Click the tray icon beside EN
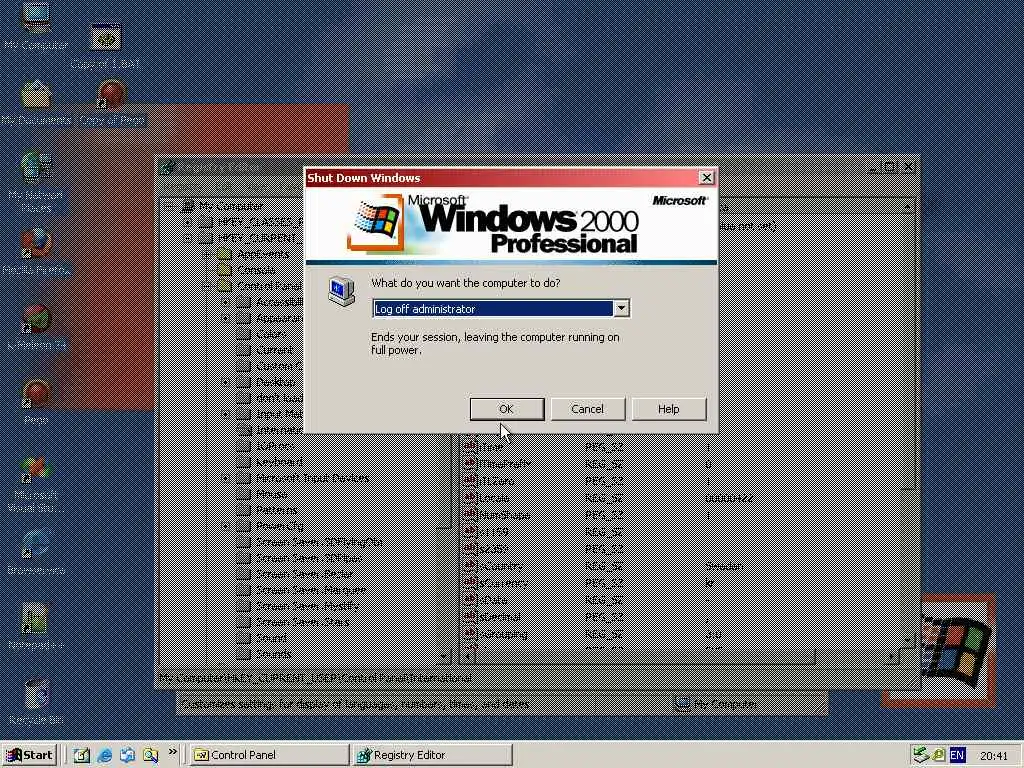The width and height of the screenshot is (1024, 768). [x=938, y=755]
